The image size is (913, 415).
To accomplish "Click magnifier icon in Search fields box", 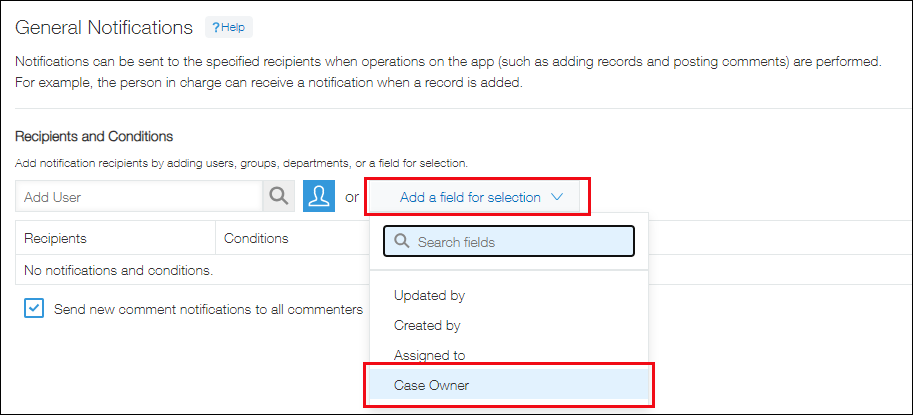I will tap(402, 242).
